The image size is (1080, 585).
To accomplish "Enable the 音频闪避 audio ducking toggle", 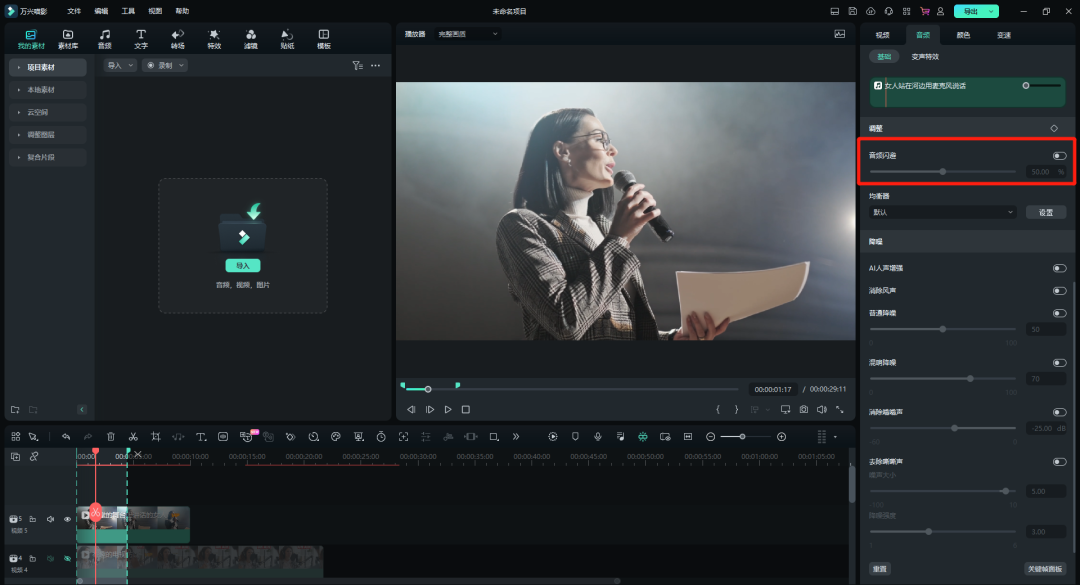I will coord(1059,156).
